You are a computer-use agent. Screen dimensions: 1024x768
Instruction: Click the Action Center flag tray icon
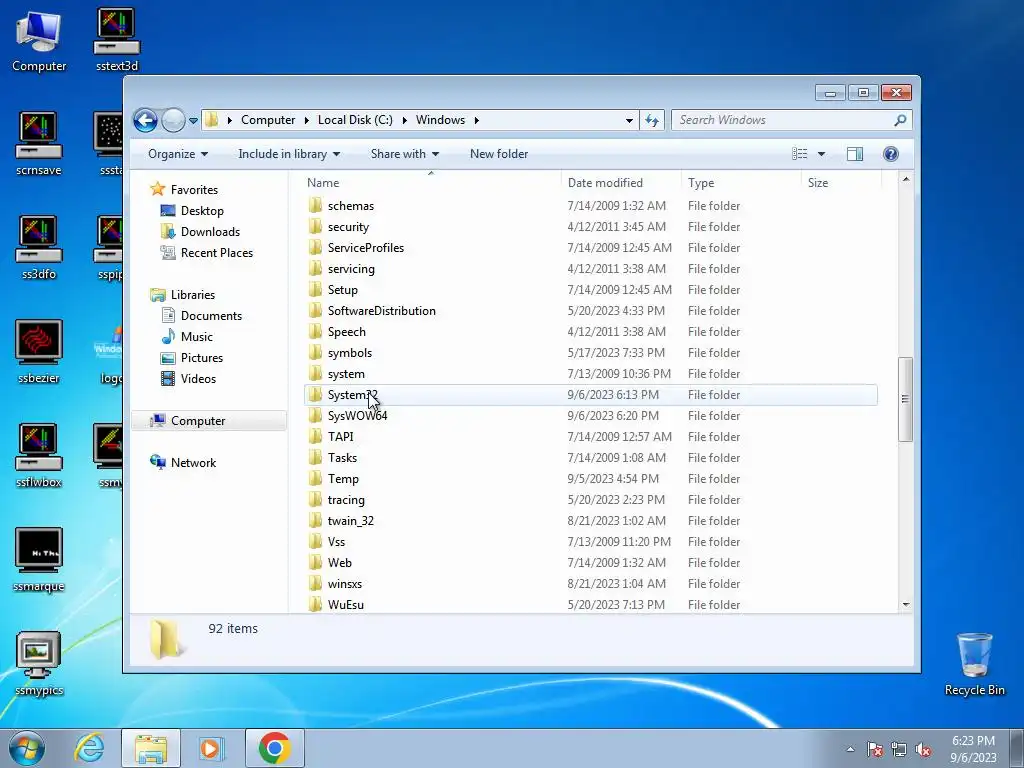point(875,749)
